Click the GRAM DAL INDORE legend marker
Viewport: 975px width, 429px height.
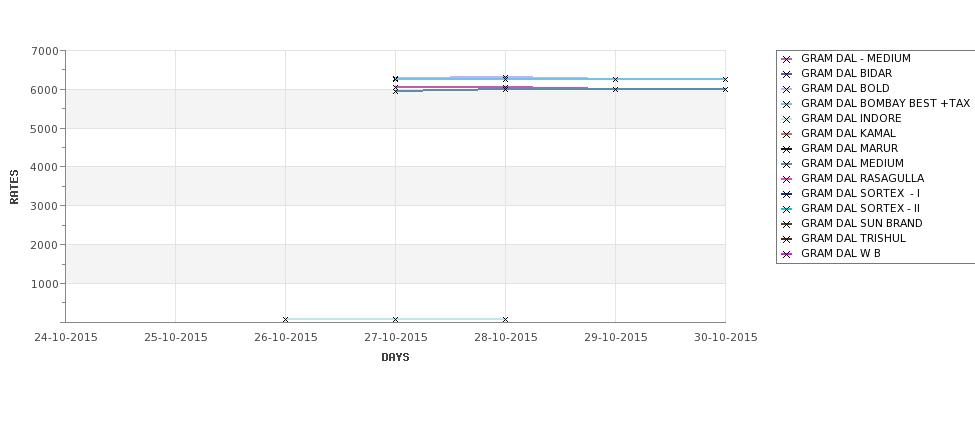click(x=787, y=119)
